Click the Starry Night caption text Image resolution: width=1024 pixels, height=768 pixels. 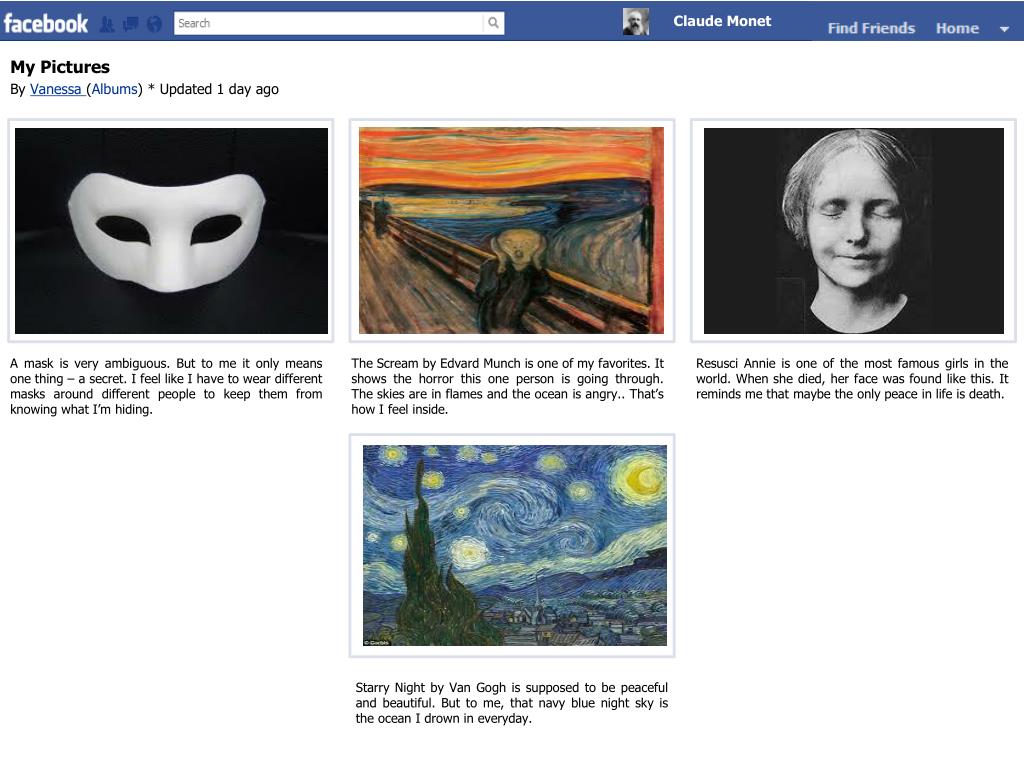[511, 703]
